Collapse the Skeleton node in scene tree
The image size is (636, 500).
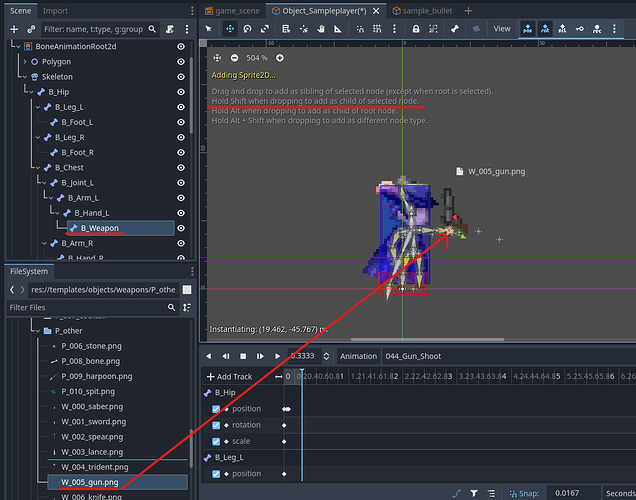click(24, 76)
